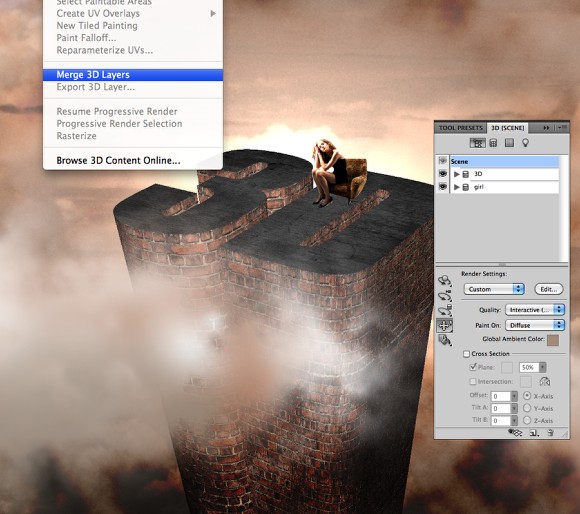Click the mesh icon beside the 3D row
Image resolution: width=580 pixels, height=514 pixels.
[466, 174]
